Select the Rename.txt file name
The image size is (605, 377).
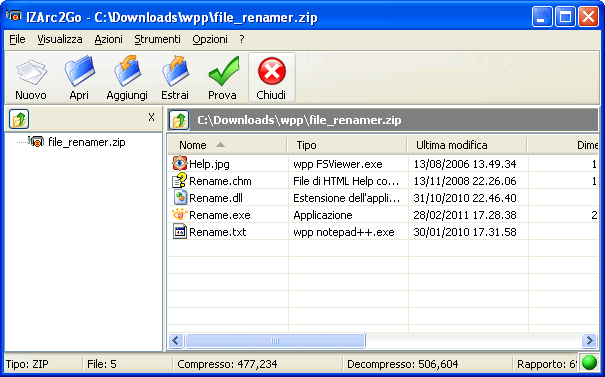(218, 232)
